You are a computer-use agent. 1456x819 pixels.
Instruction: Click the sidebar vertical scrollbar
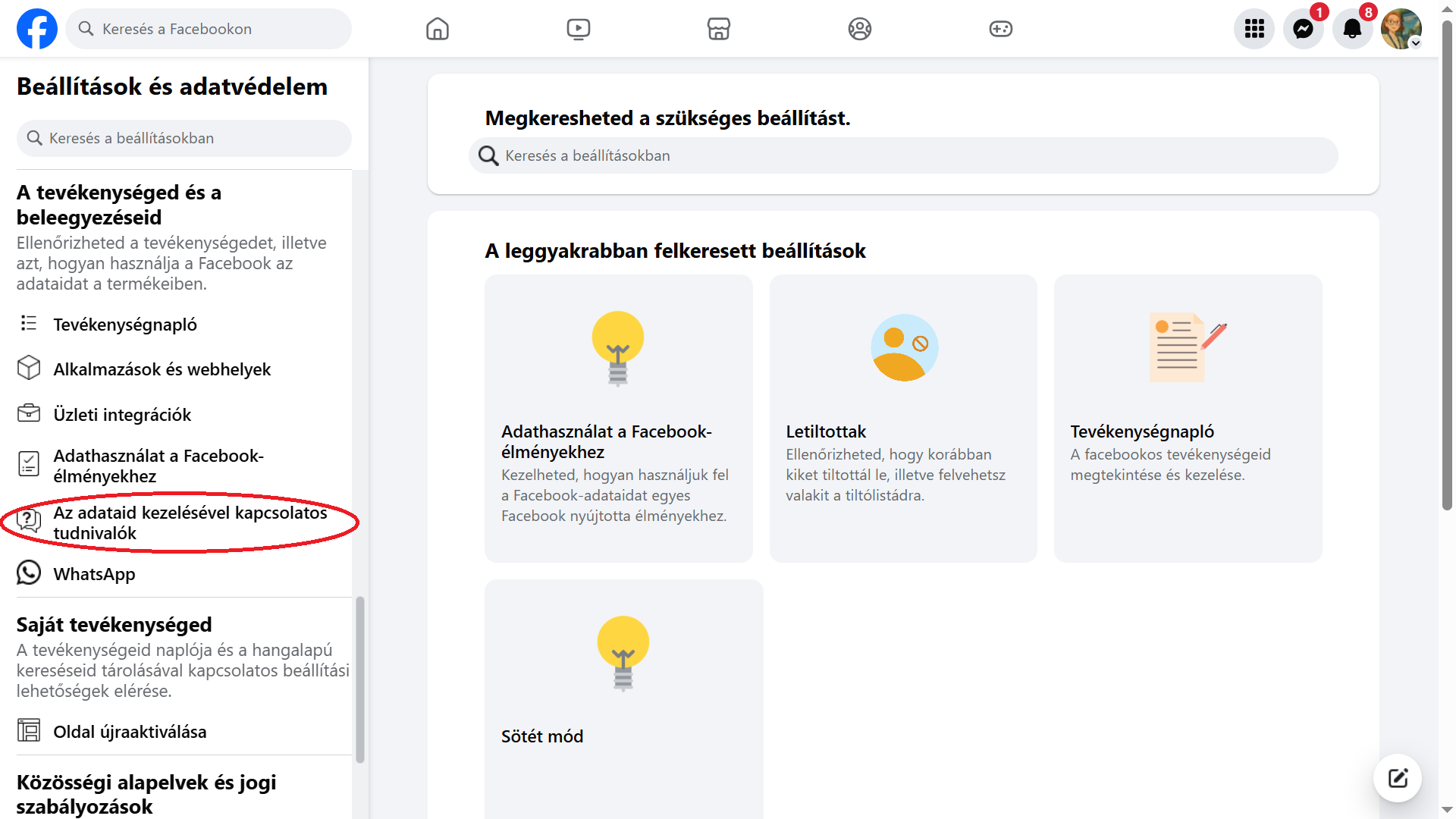(x=360, y=679)
